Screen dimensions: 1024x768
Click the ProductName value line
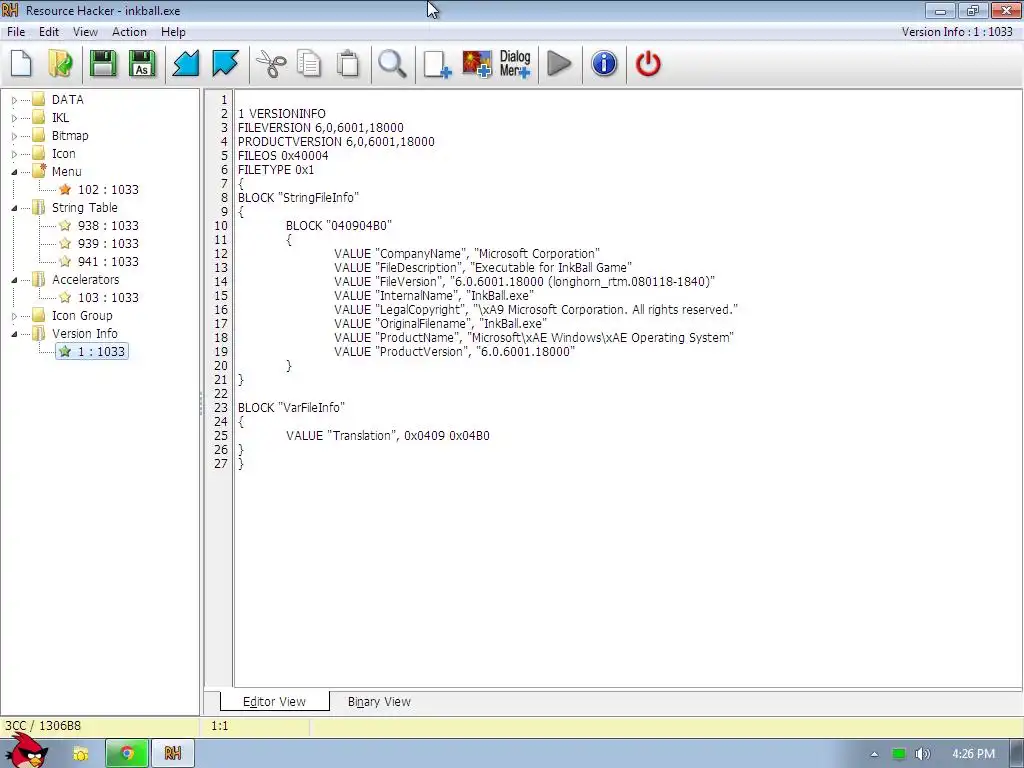pos(534,338)
